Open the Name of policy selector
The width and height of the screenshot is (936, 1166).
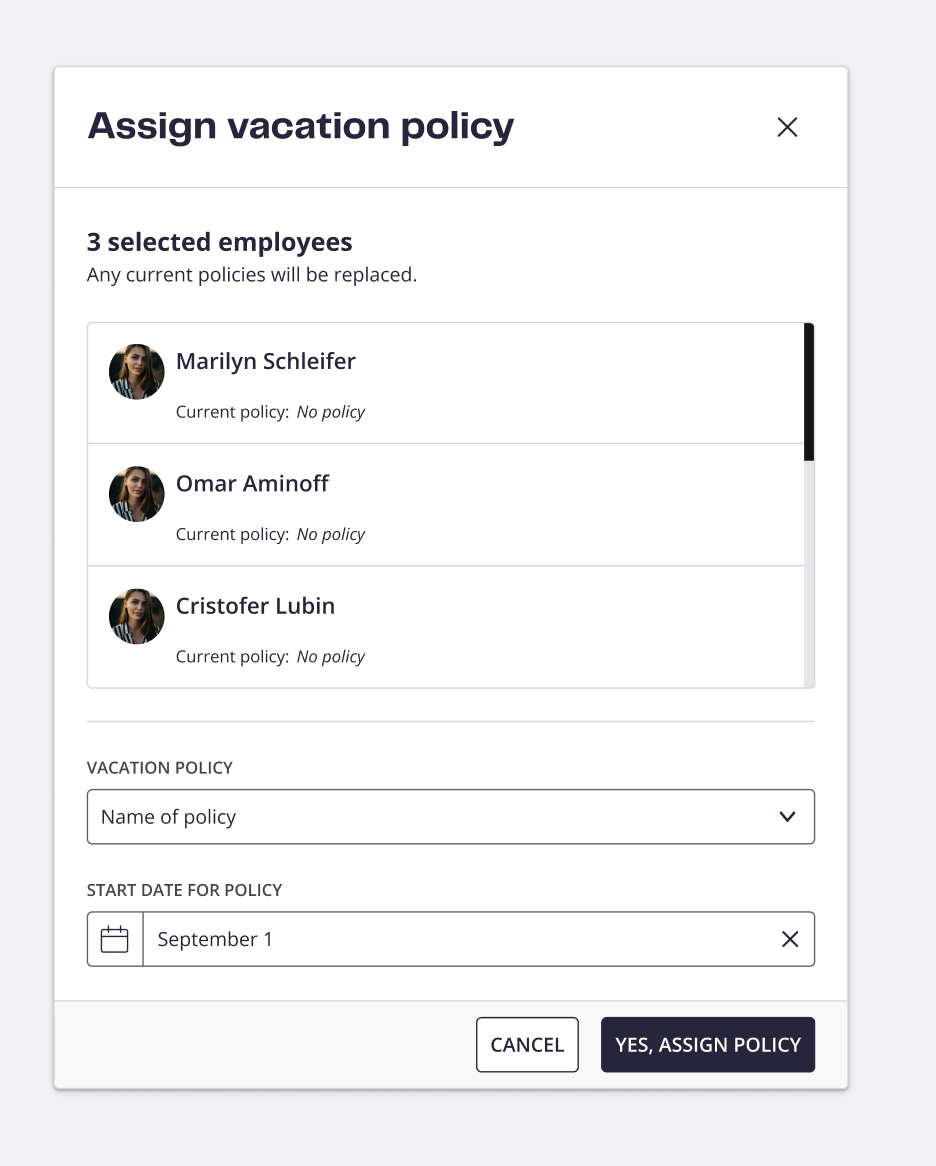(451, 816)
